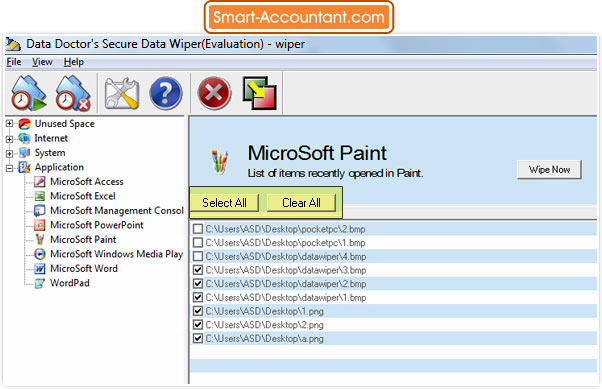The width and height of the screenshot is (602, 389).
Task: Click the MicroSoft PowerPoint icon
Action: click(40, 225)
